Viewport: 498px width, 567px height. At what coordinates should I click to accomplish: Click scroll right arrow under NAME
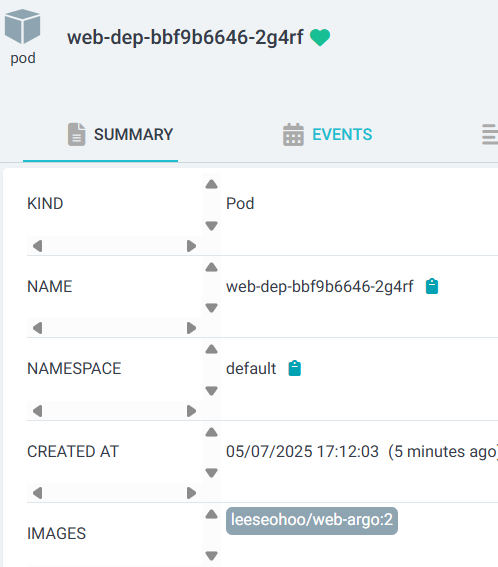point(191,328)
